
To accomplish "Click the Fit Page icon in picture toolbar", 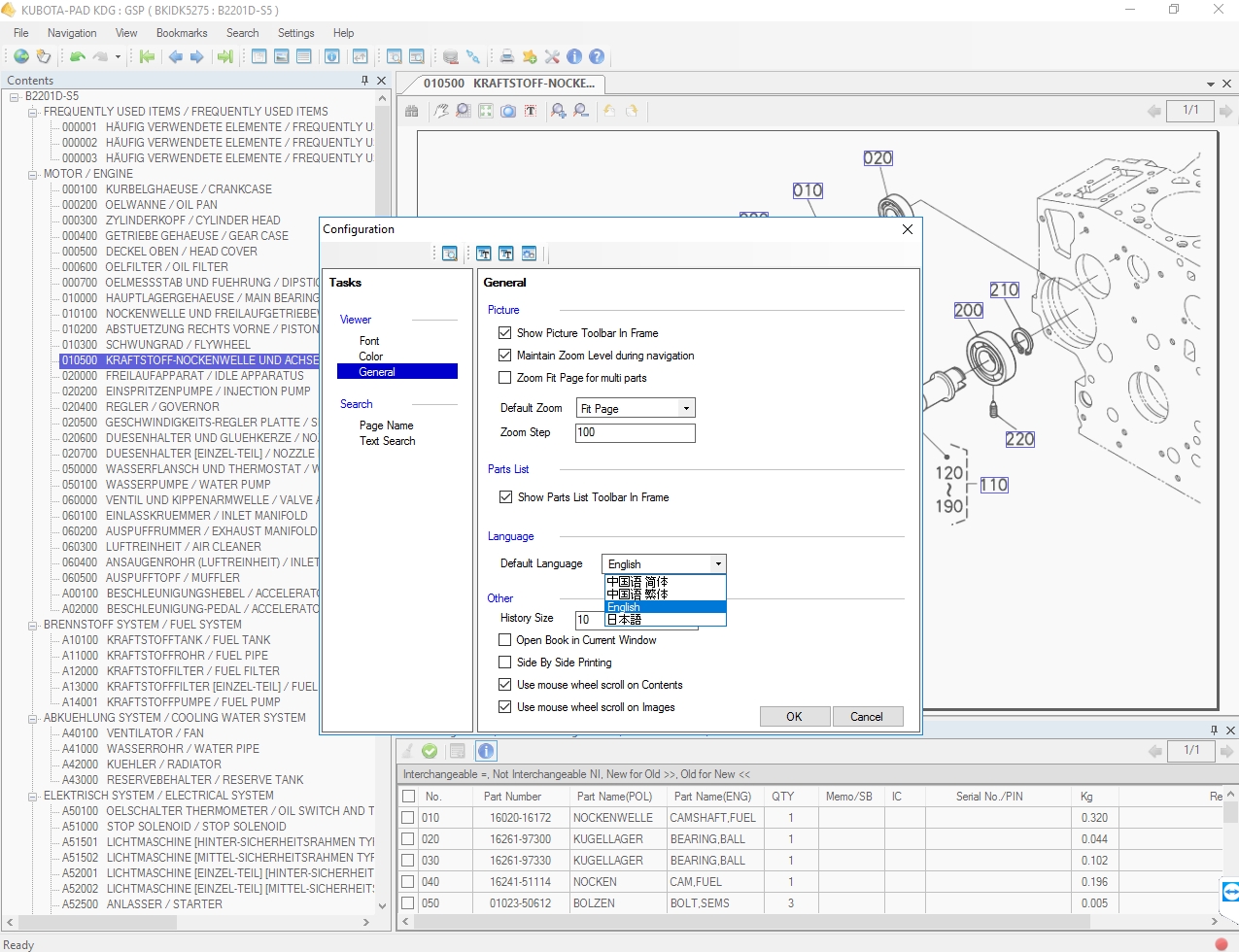I will coord(485,111).
